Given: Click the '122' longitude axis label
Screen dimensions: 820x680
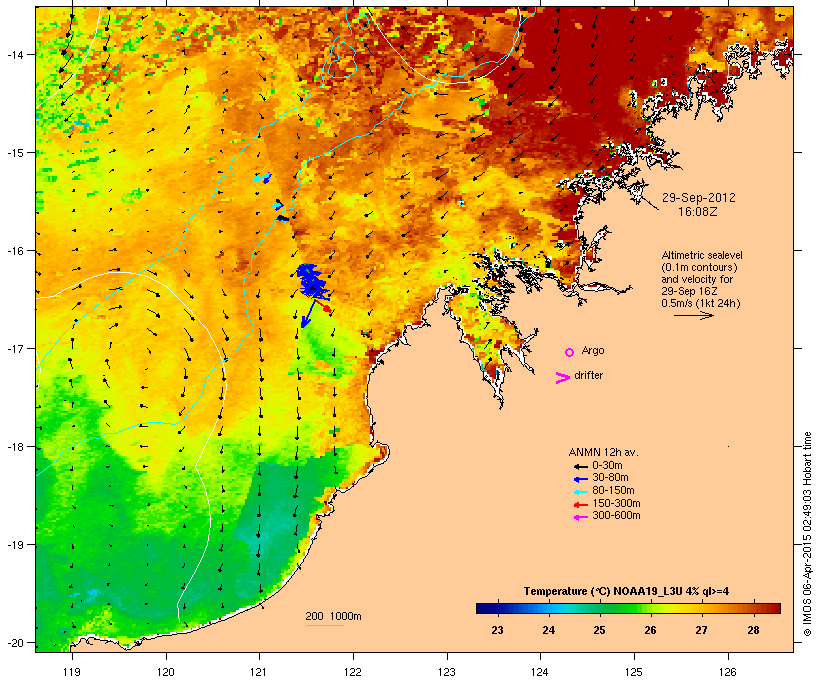Looking at the screenshot, I should tap(353, 672).
